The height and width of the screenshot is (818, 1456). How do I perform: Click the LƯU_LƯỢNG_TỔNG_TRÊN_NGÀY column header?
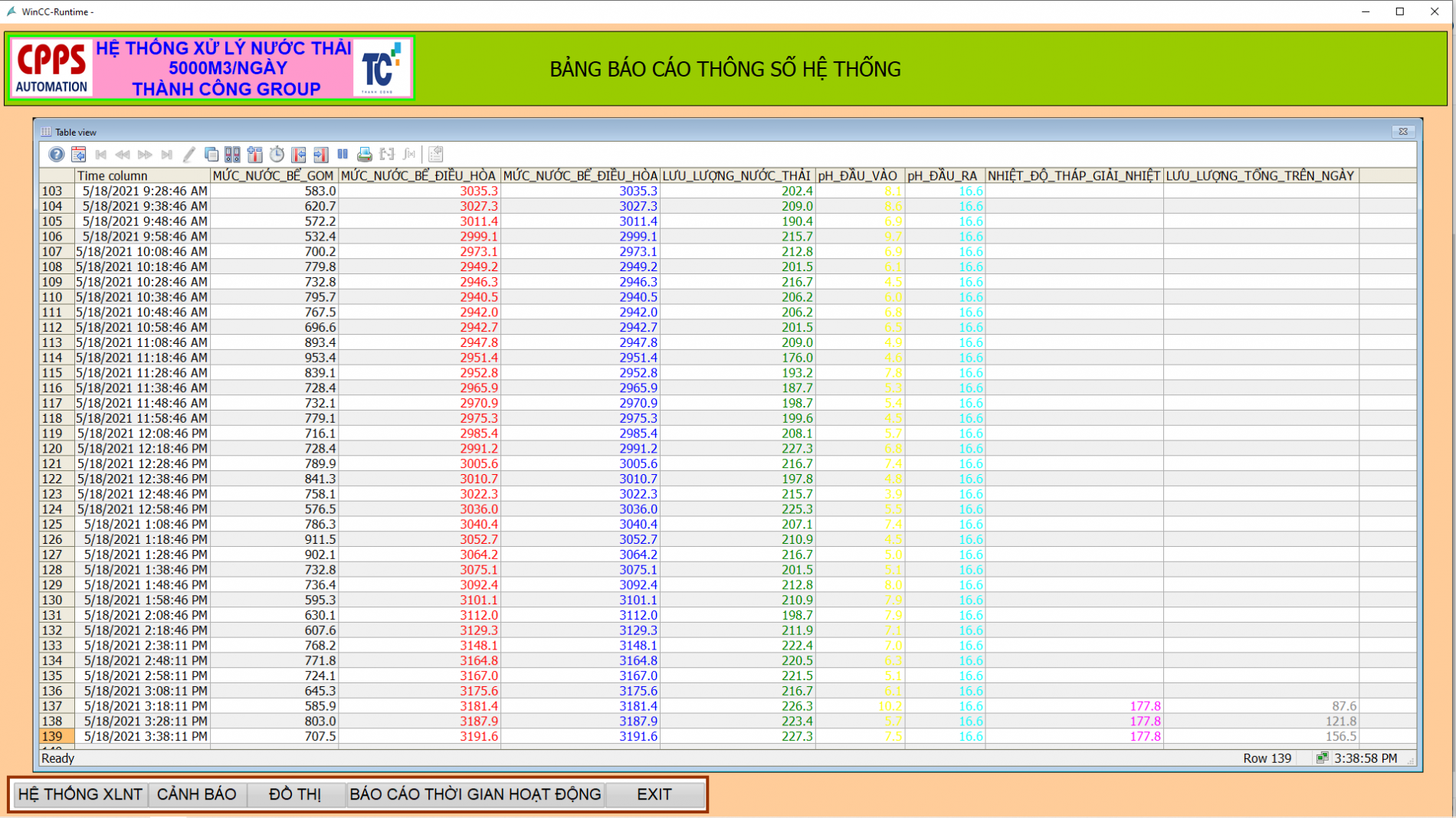(1261, 175)
